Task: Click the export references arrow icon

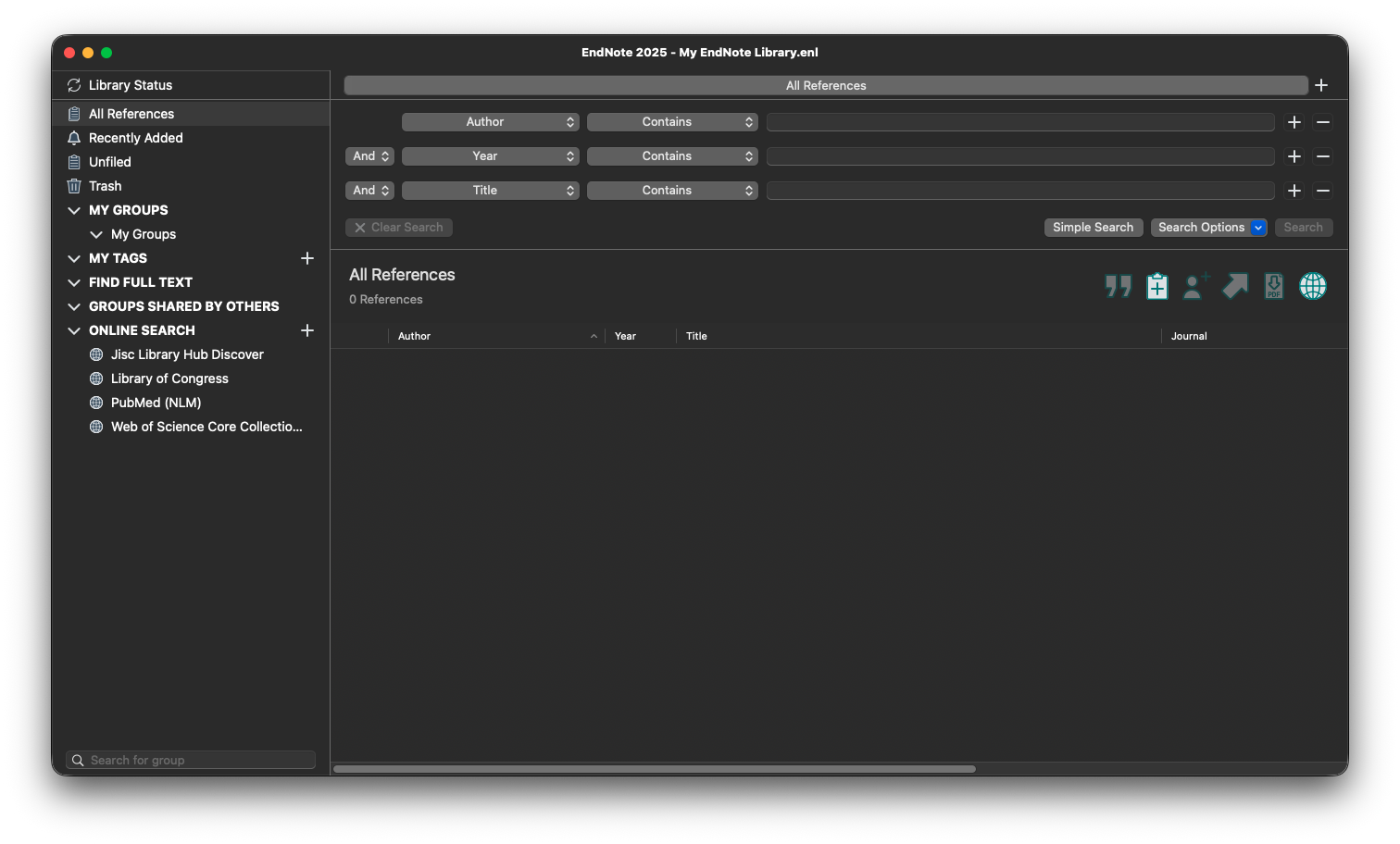Action: coord(1235,286)
